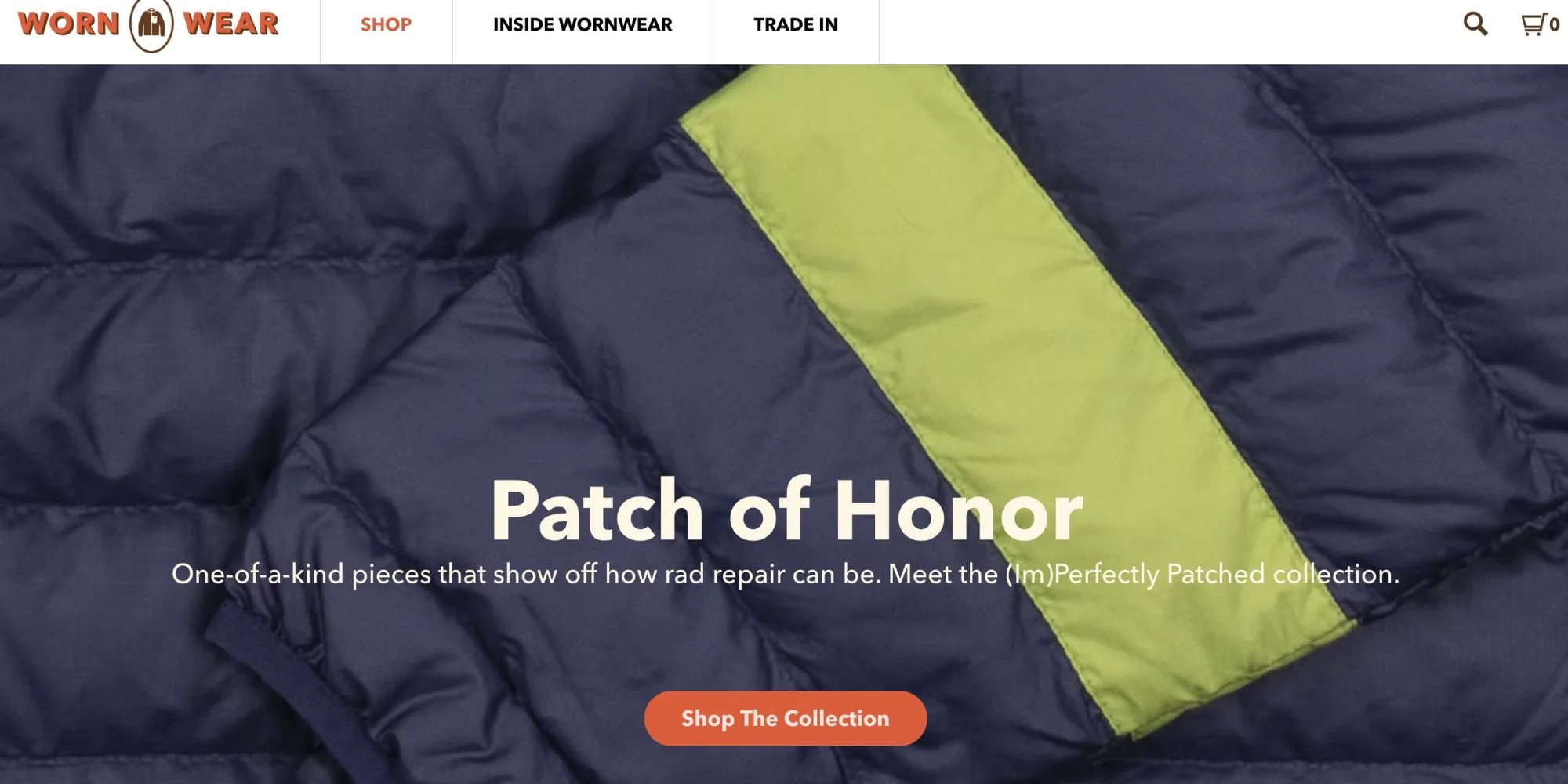The image size is (1568, 784).
Task: Click the word Patch in the headline
Action: [597, 511]
